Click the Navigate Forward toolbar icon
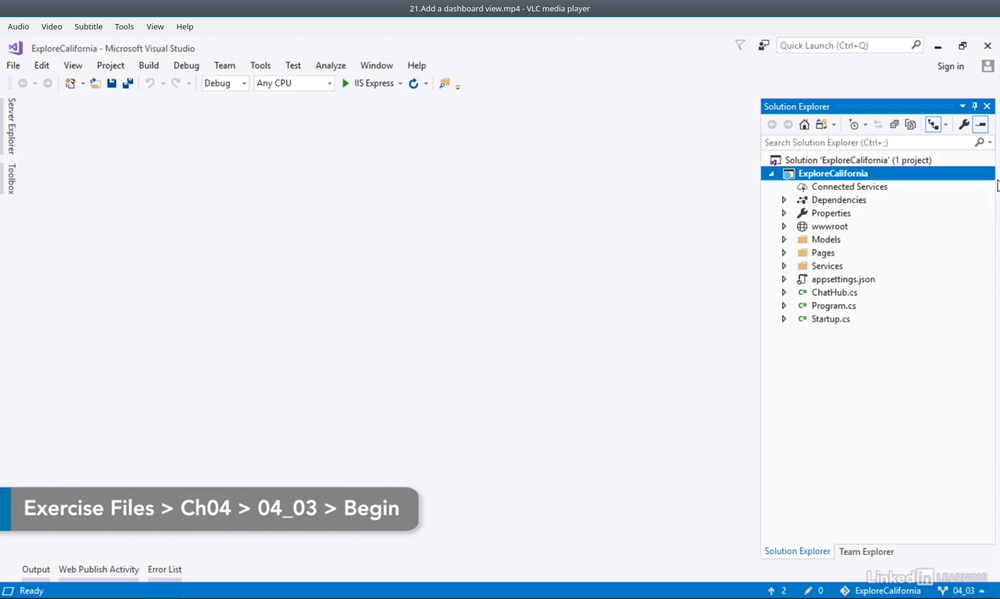The height and width of the screenshot is (599, 1000). (47, 84)
